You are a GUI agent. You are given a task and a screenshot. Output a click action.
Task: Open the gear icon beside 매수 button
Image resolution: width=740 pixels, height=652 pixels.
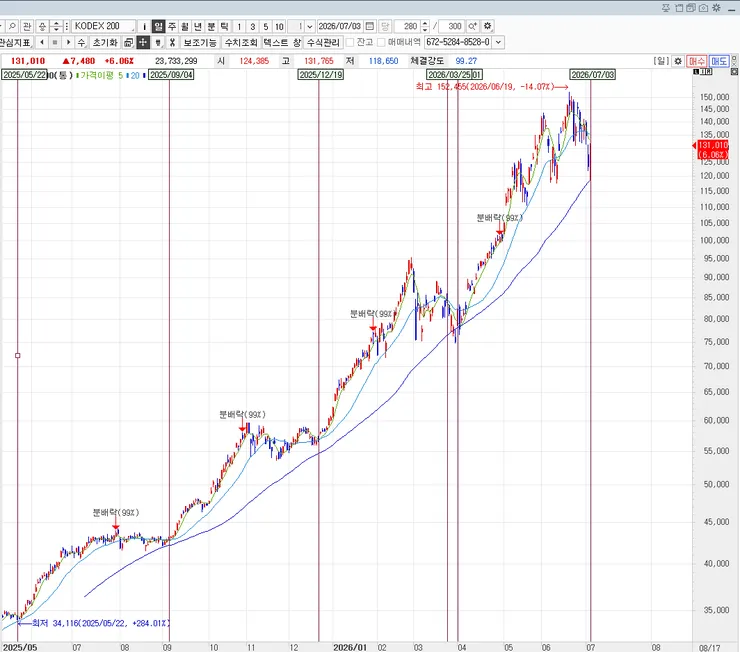coord(678,61)
